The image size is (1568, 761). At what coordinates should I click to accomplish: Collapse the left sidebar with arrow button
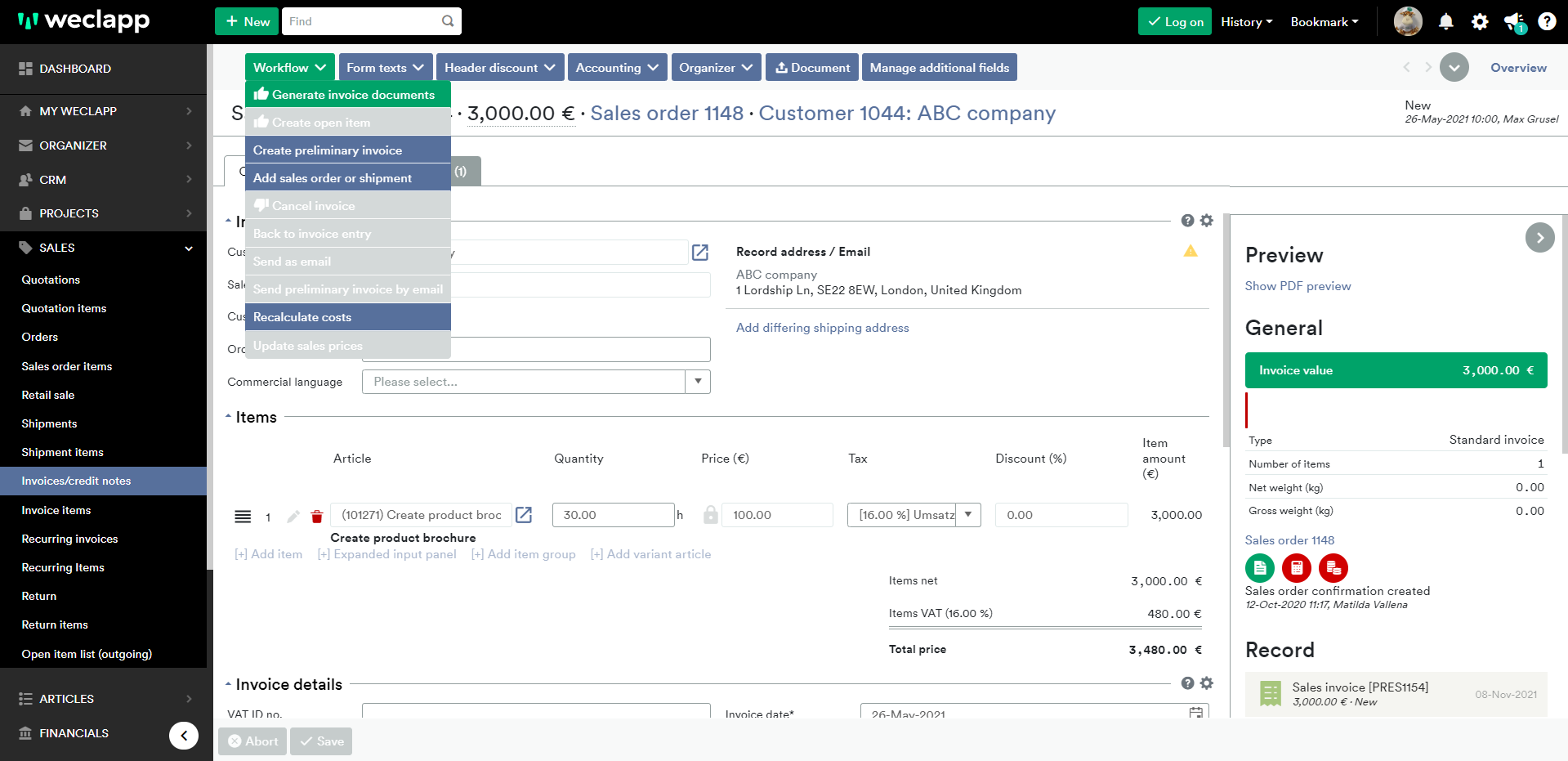coord(184,736)
